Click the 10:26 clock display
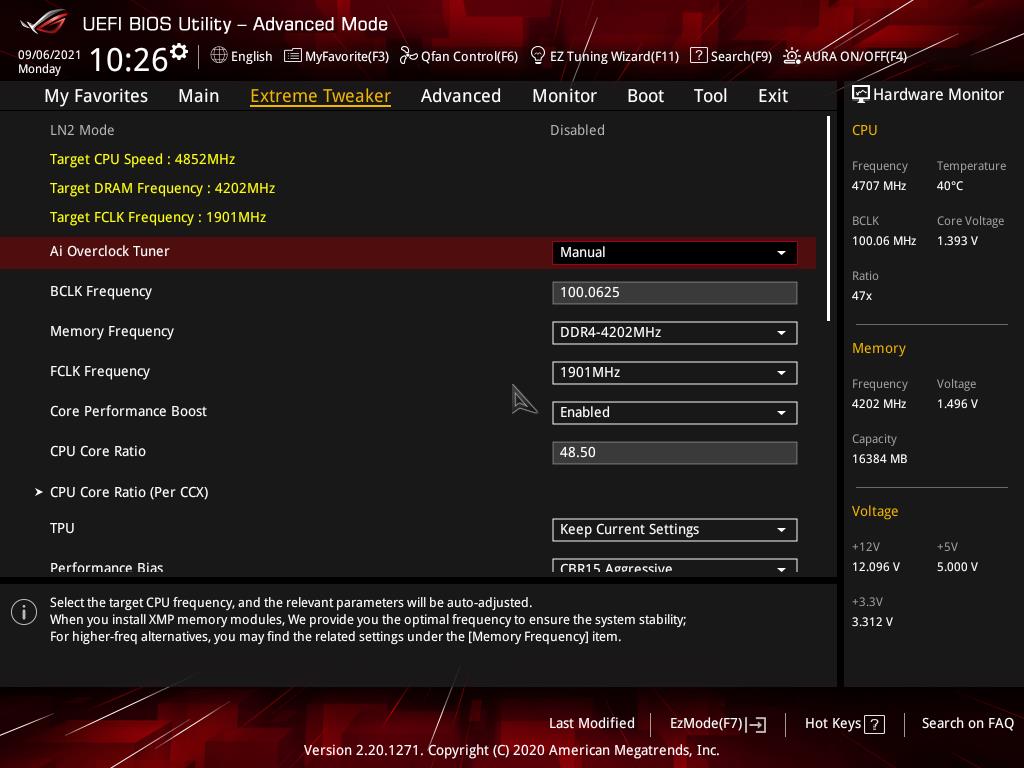The height and width of the screenshot is (768, 1024). coord(129,59)
